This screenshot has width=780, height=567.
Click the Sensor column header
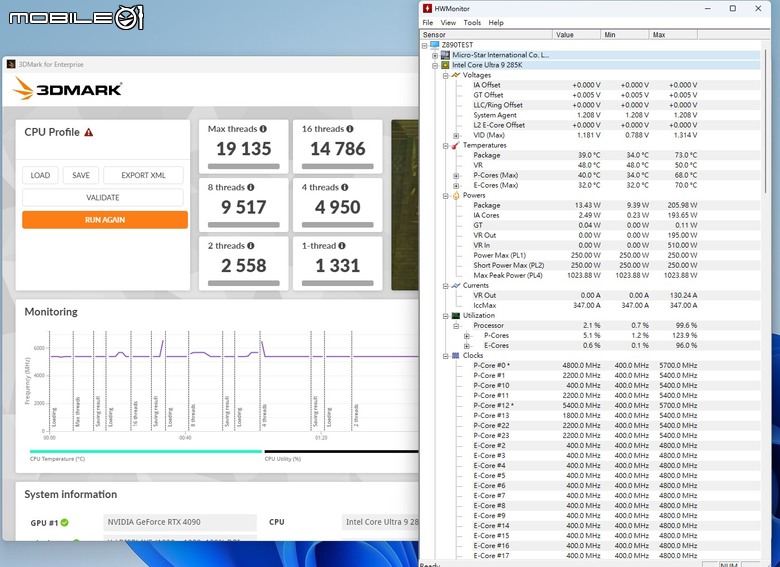[x=487, y=34]
